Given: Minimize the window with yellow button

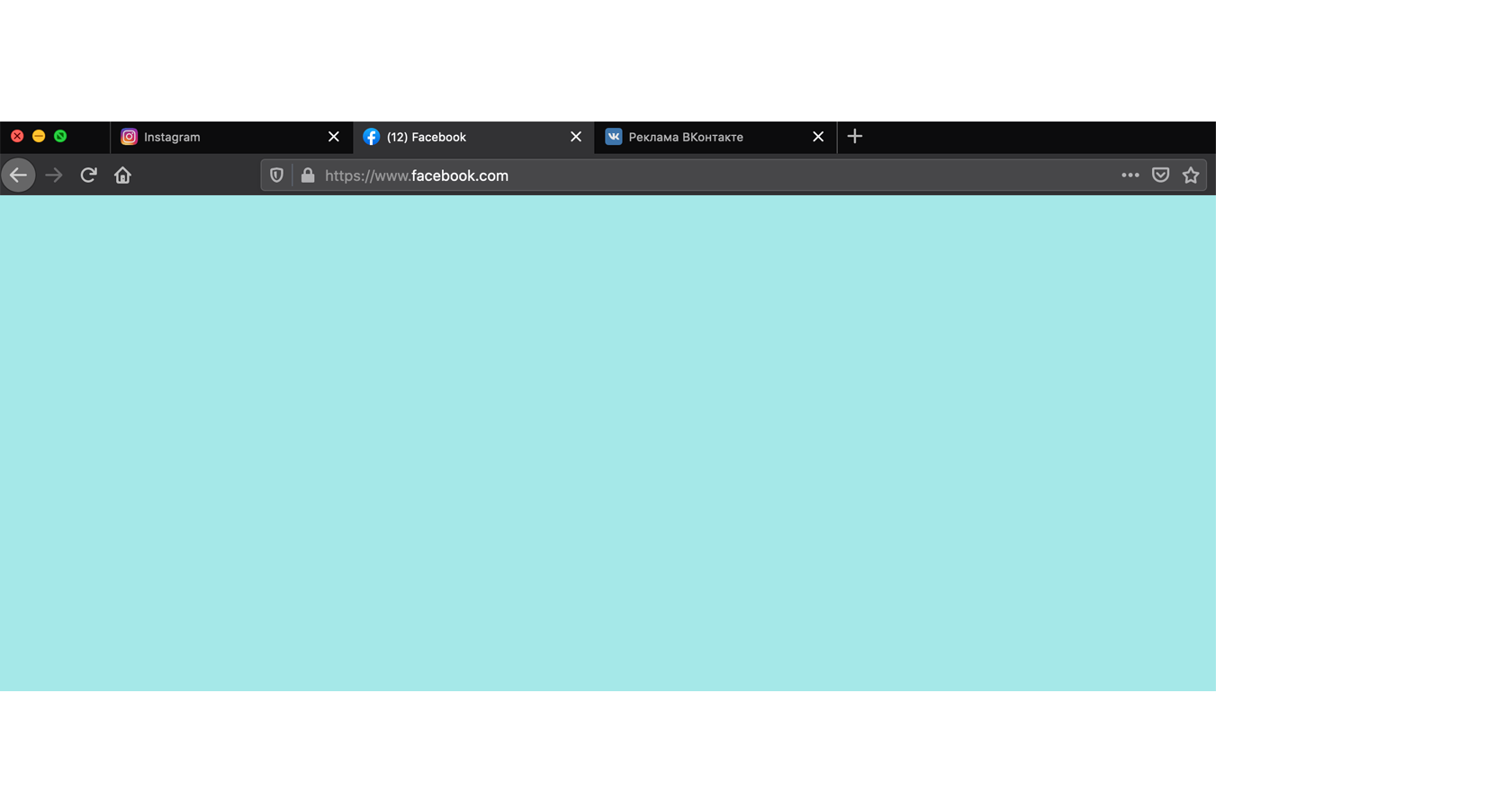Looking at the screenshot, I should tap(39, 136).
